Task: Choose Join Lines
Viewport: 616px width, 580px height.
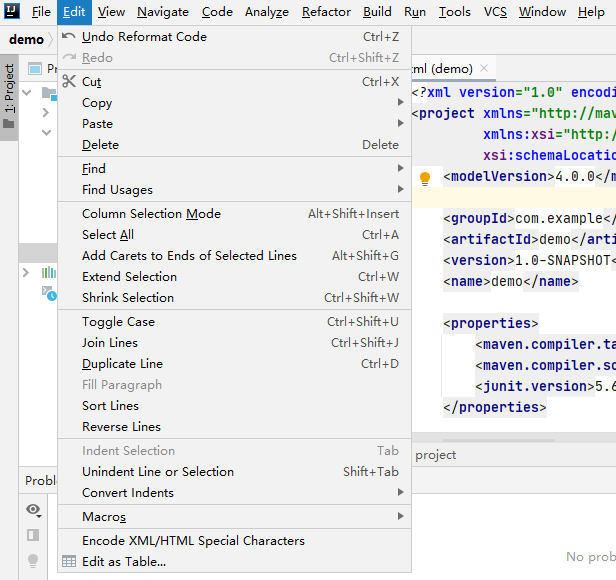Action: (x=235, y=343)
